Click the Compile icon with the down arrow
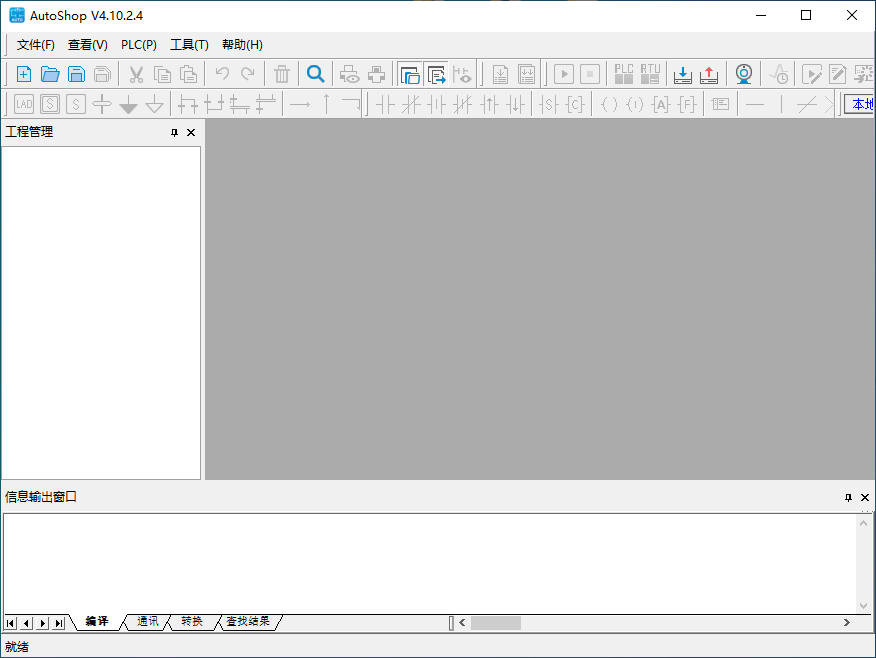876x658 pixels. point(500,74)
